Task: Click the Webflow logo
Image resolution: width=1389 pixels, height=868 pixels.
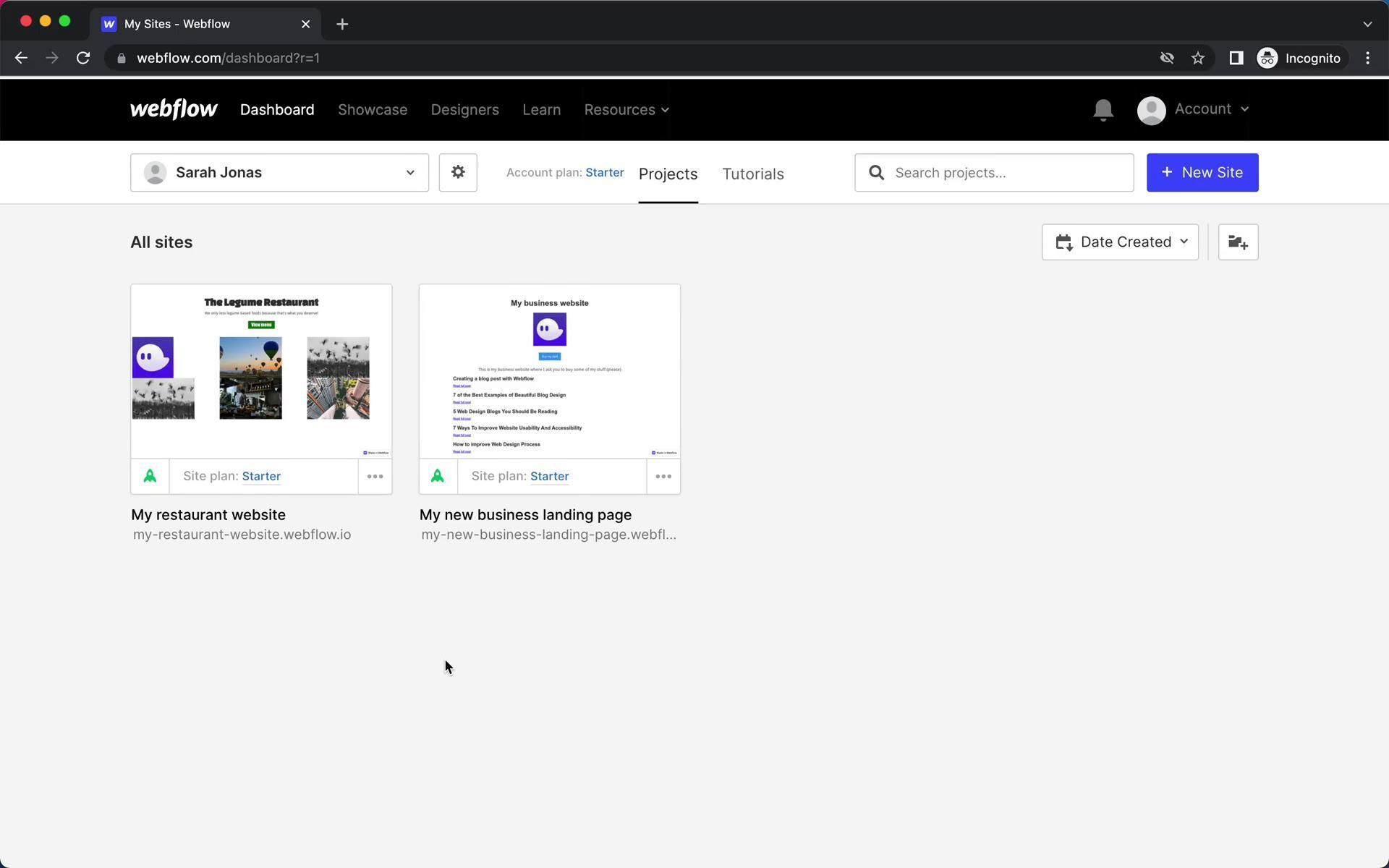Action: tap(174, 109)
